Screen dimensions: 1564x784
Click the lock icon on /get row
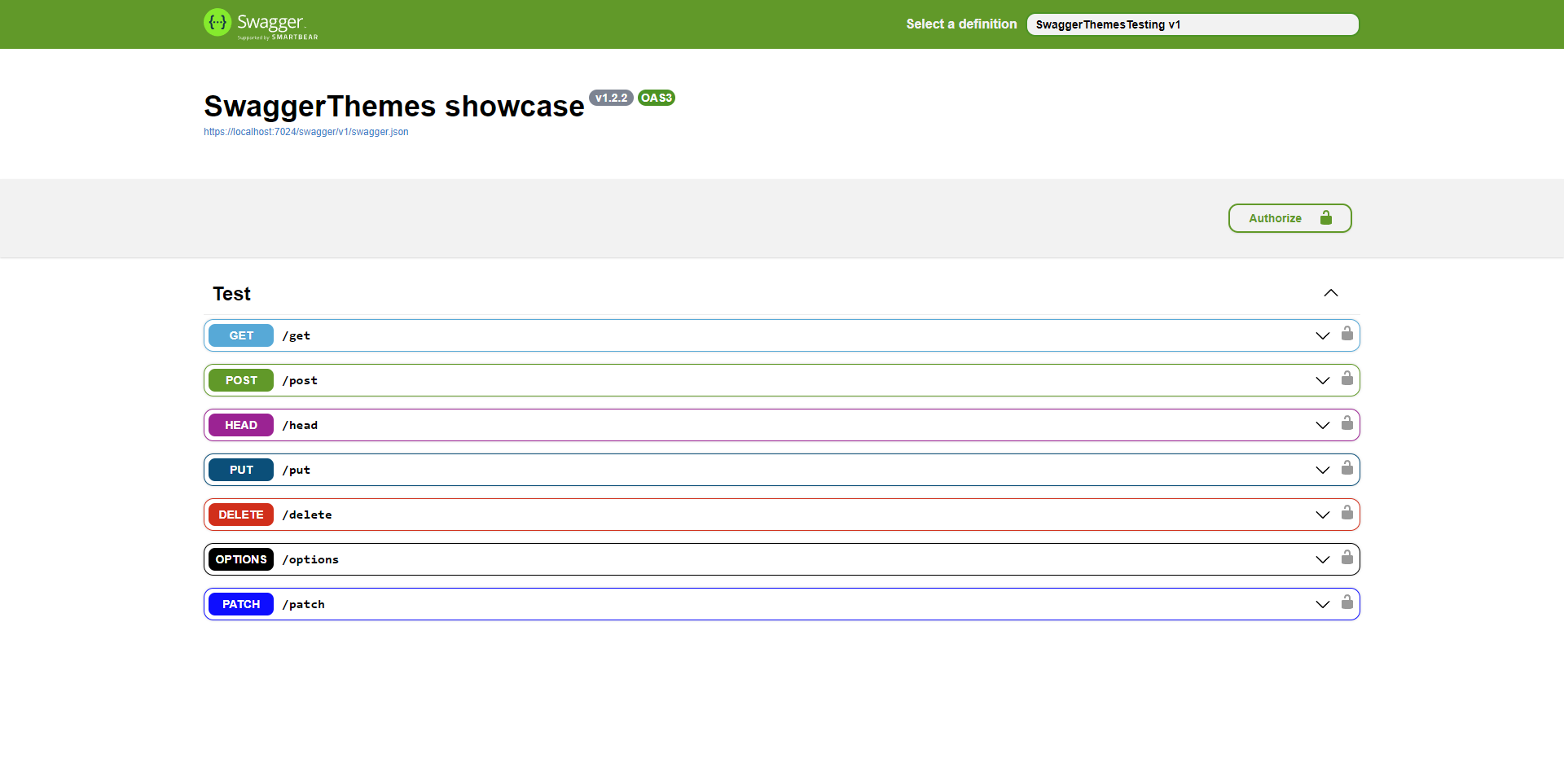(1347, 334)
